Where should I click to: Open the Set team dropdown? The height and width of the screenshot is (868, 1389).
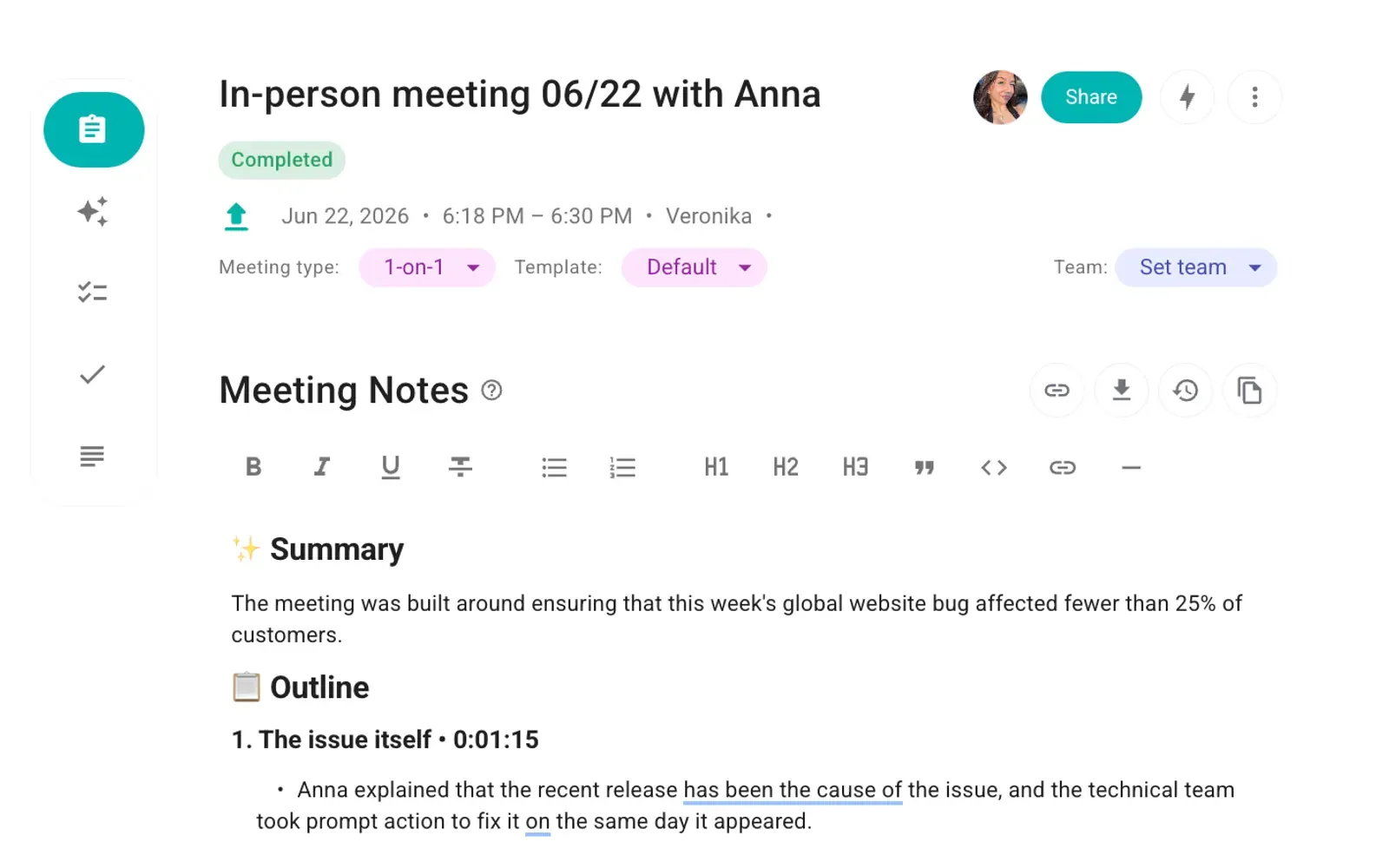click(x=1196, y=267)
